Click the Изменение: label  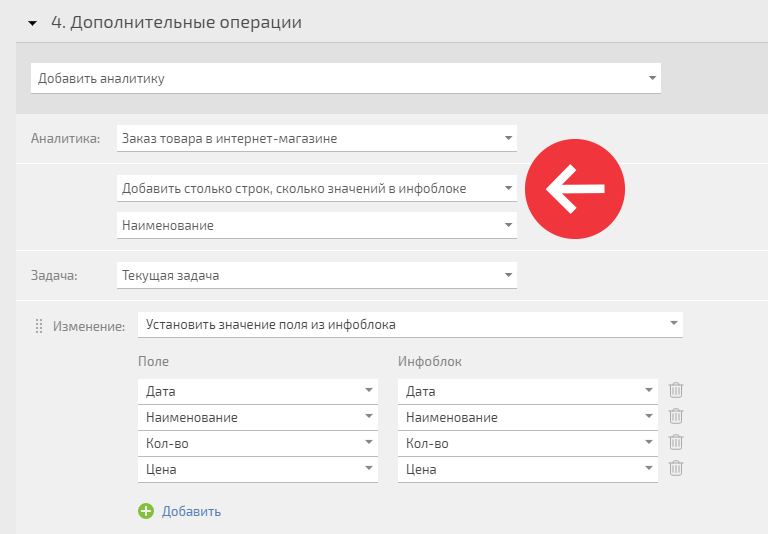coord(89,326)
